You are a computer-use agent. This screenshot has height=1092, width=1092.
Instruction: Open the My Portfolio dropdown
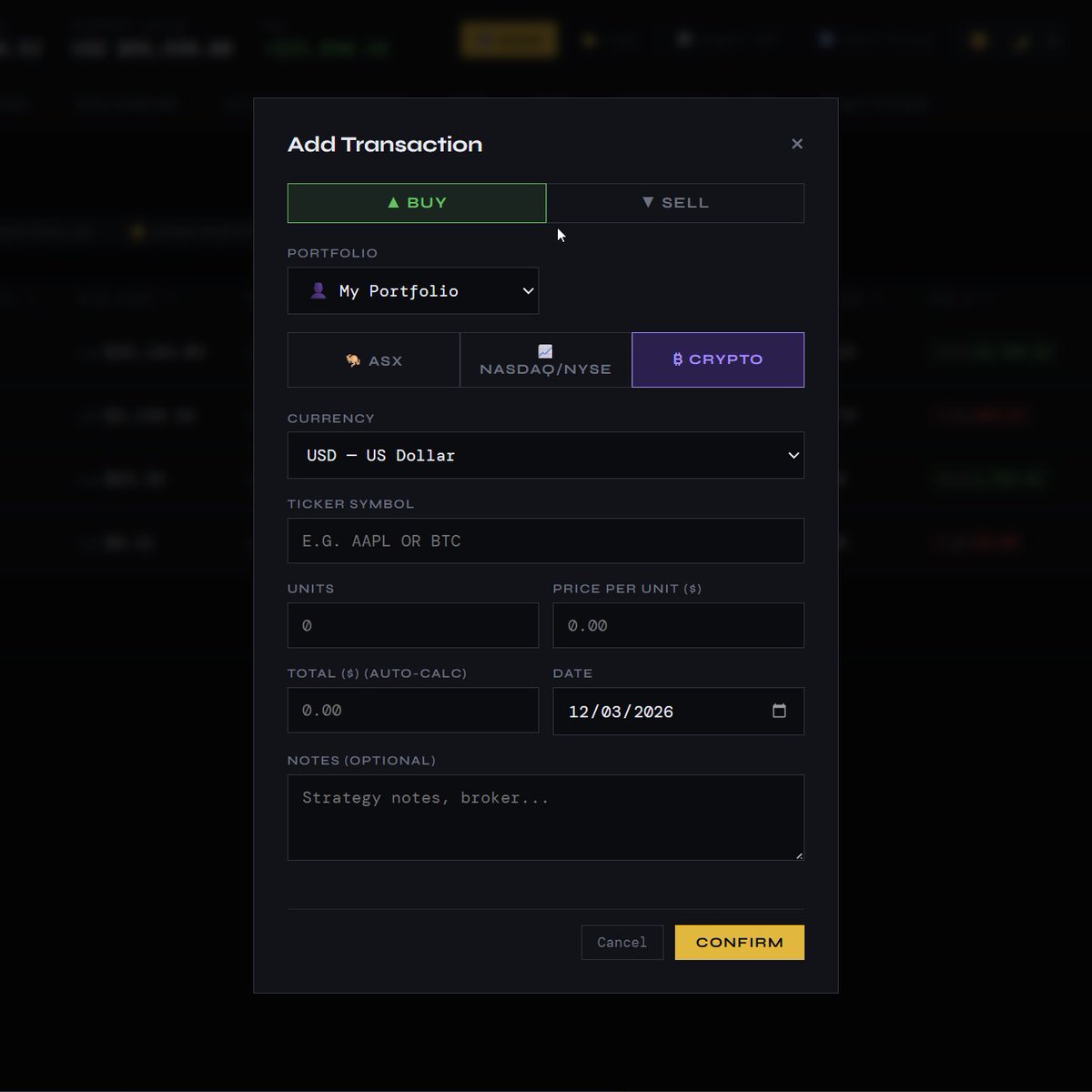click(413, 291)
